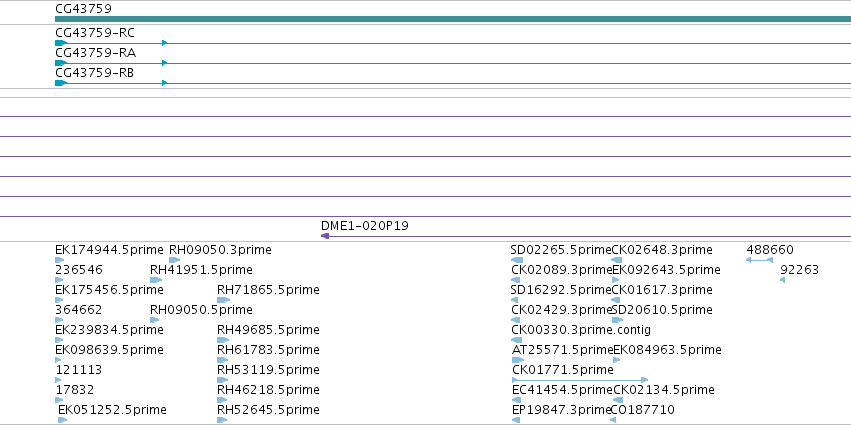Screen dimensions: 851x425
Task: Click the 121113 feature label
Action: pos(79,370)
